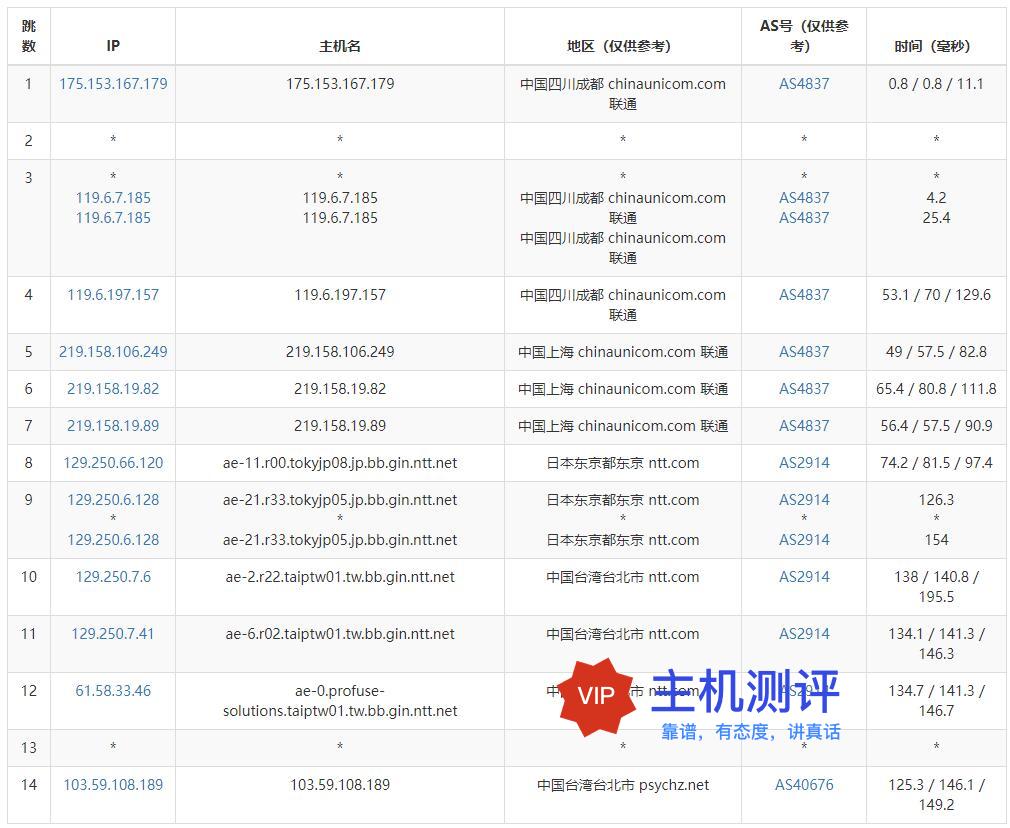1010x828 pixels.
Task: Select the time value 0.8 / 0.8 / 11.1
Action: point(936,84)
